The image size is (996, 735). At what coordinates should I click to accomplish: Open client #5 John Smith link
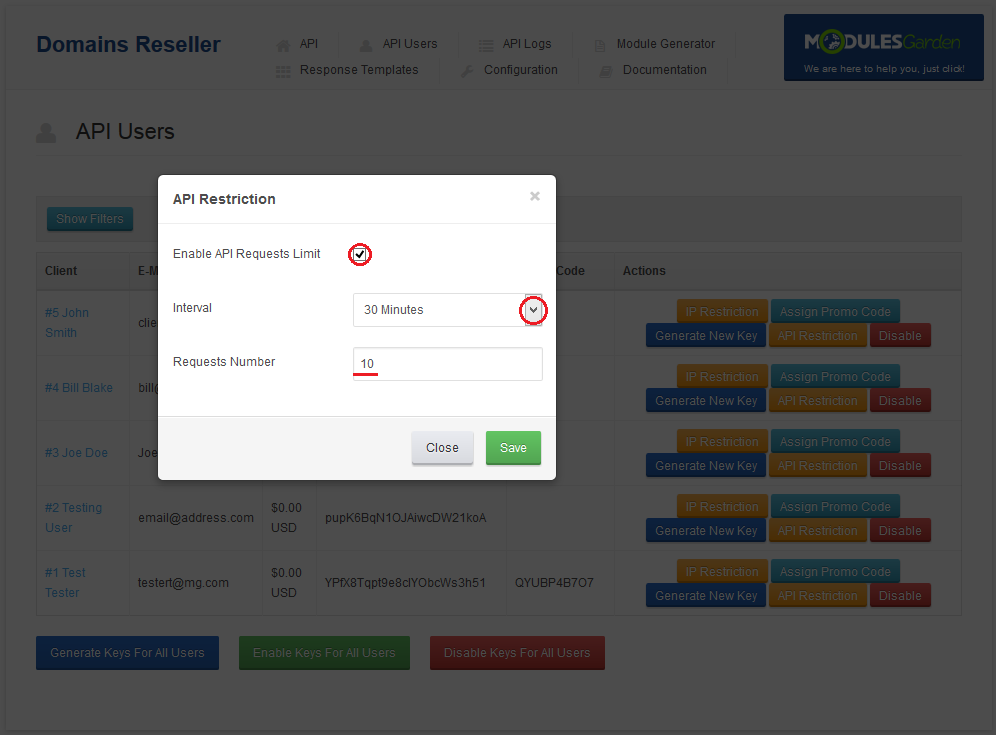click(67, 323)
